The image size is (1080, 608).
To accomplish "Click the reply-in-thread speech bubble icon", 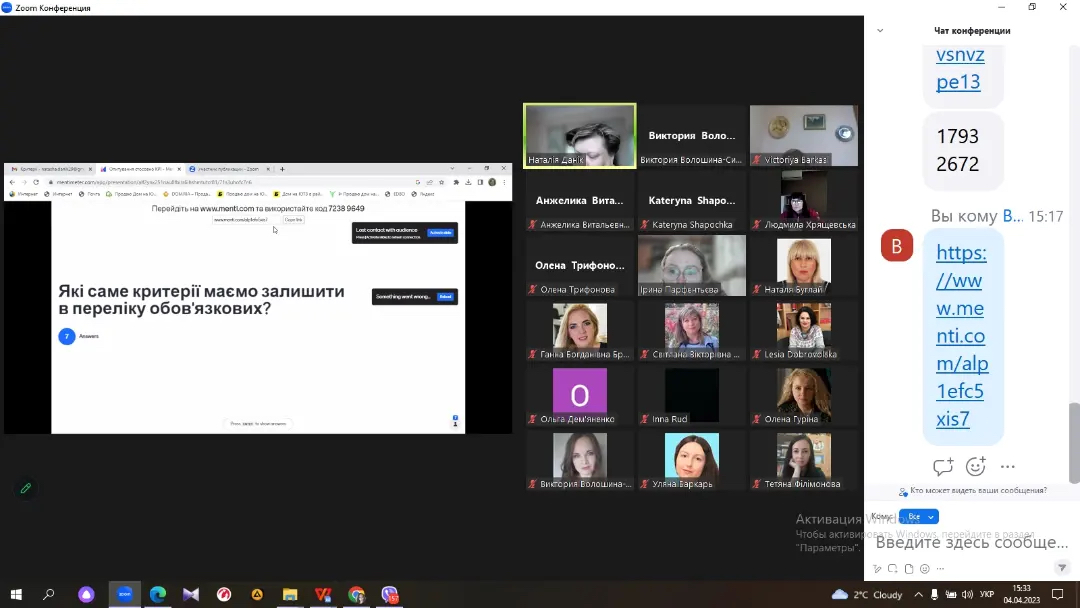I will 942,467.
